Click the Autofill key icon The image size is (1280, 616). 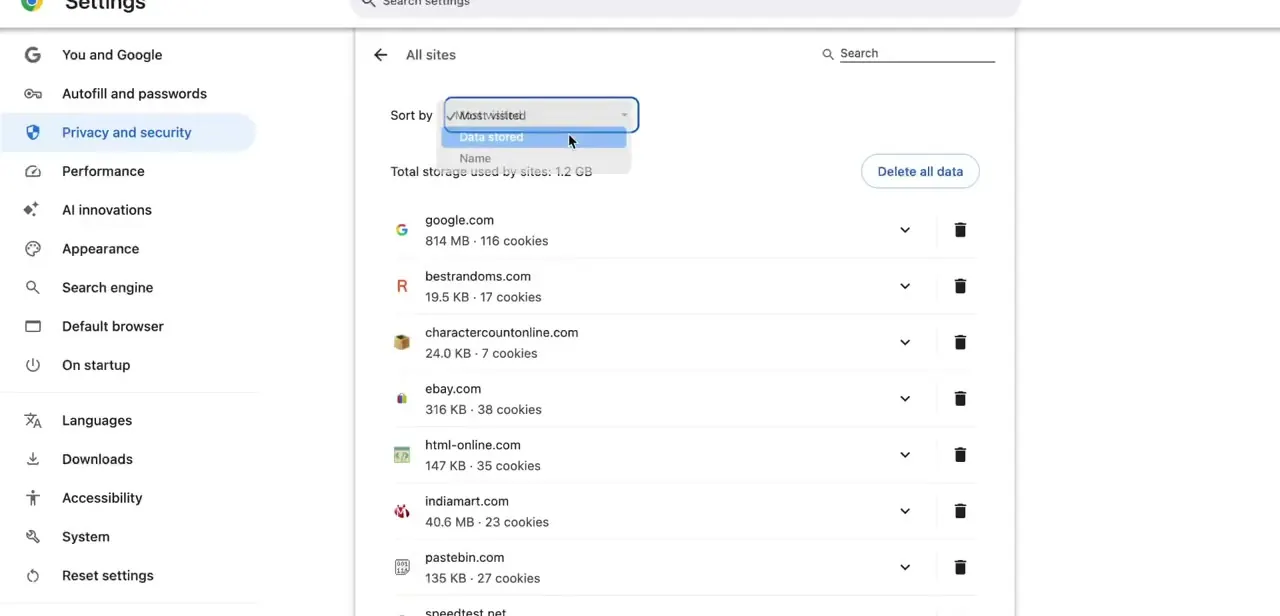pyautogui.click(x=33, y=94)
